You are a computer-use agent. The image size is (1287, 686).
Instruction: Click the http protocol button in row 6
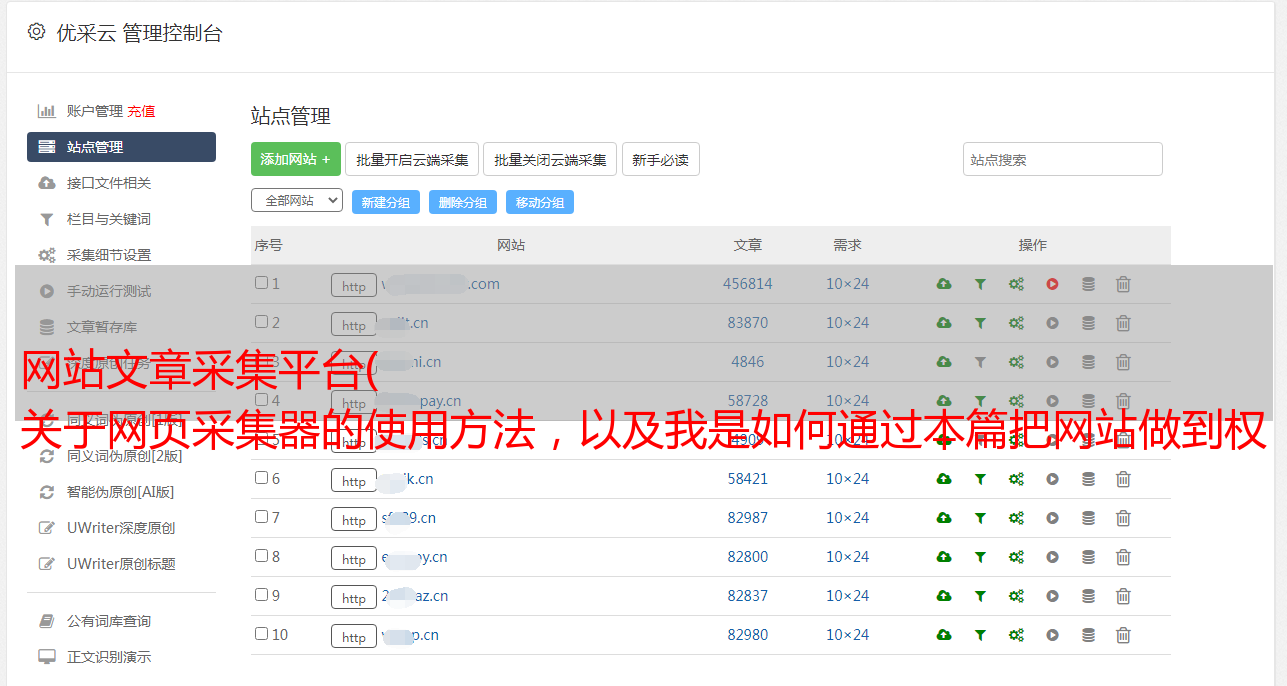tap(354, 480)
